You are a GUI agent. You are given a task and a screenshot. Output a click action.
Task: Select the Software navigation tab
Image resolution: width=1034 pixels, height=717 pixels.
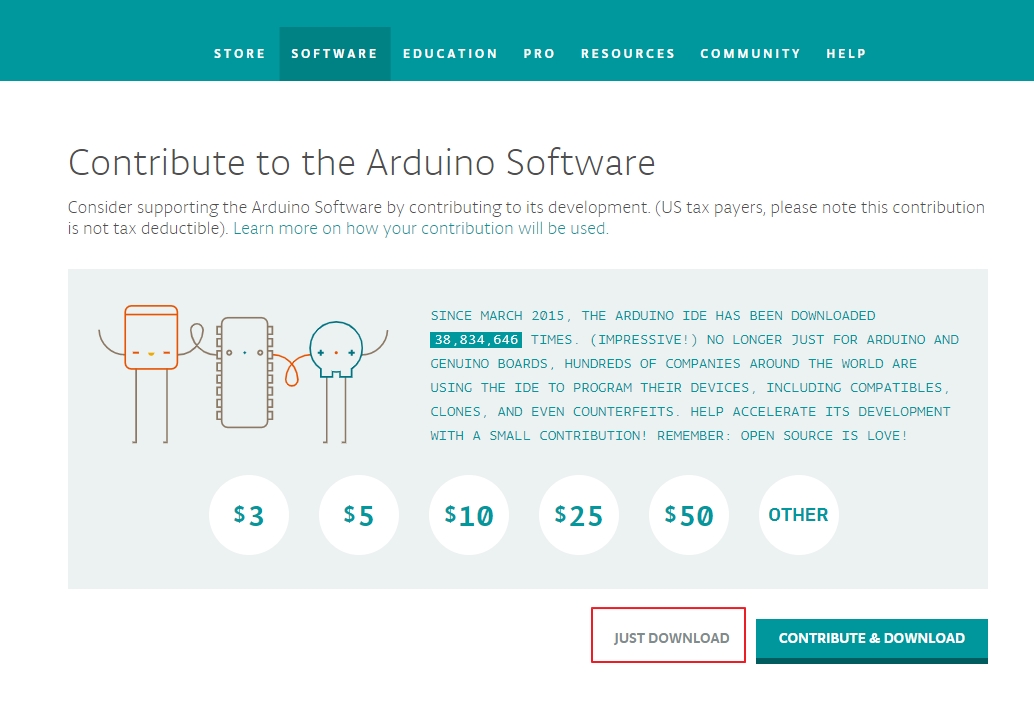(x=335, y=54)
